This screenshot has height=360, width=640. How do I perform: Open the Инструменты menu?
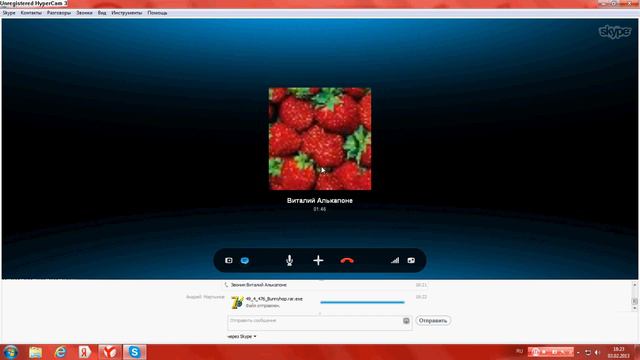coord(127,13)
